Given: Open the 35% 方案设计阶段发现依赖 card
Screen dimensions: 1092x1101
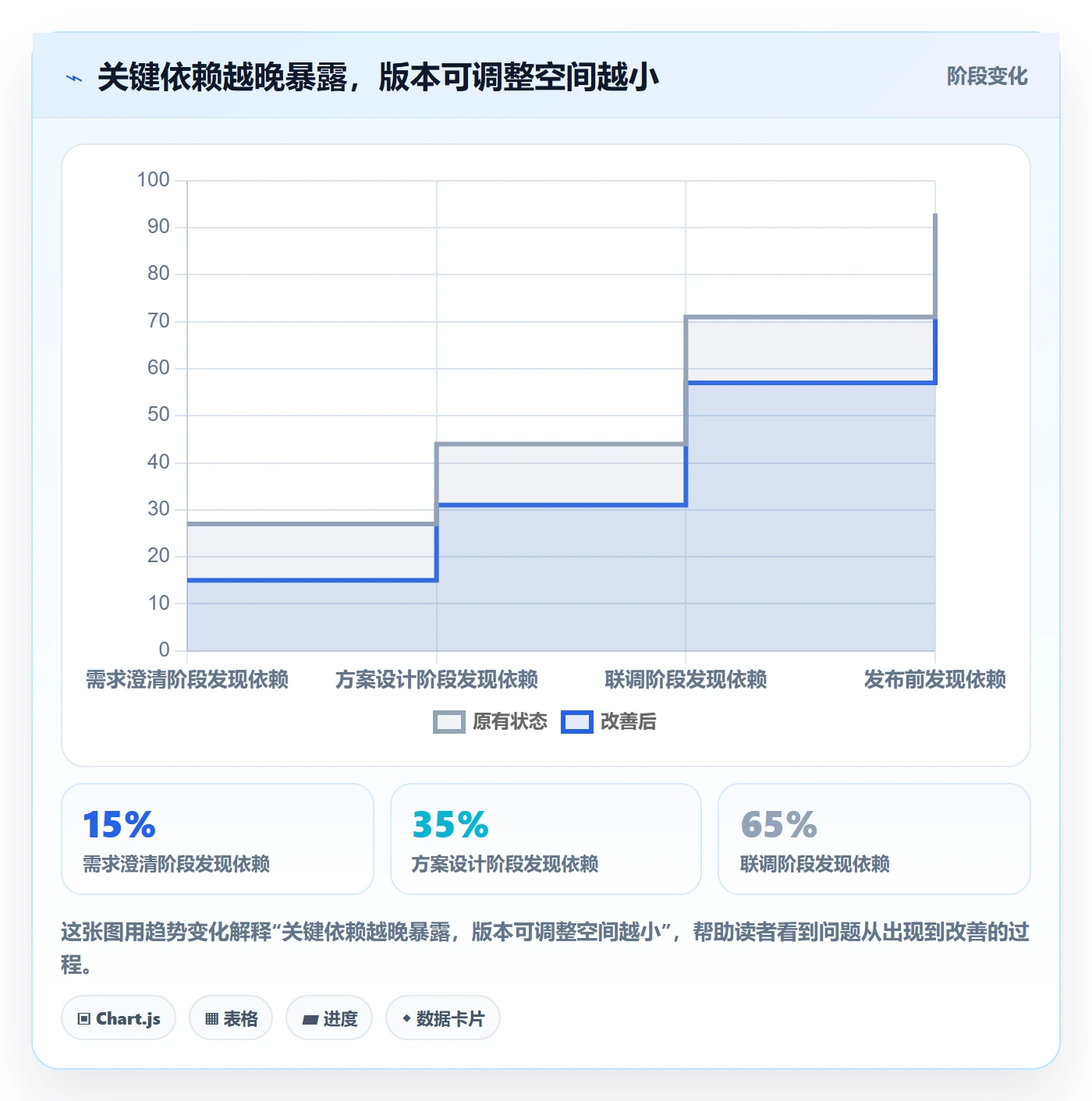Looking at the screenshot, I should coord(546,839).
